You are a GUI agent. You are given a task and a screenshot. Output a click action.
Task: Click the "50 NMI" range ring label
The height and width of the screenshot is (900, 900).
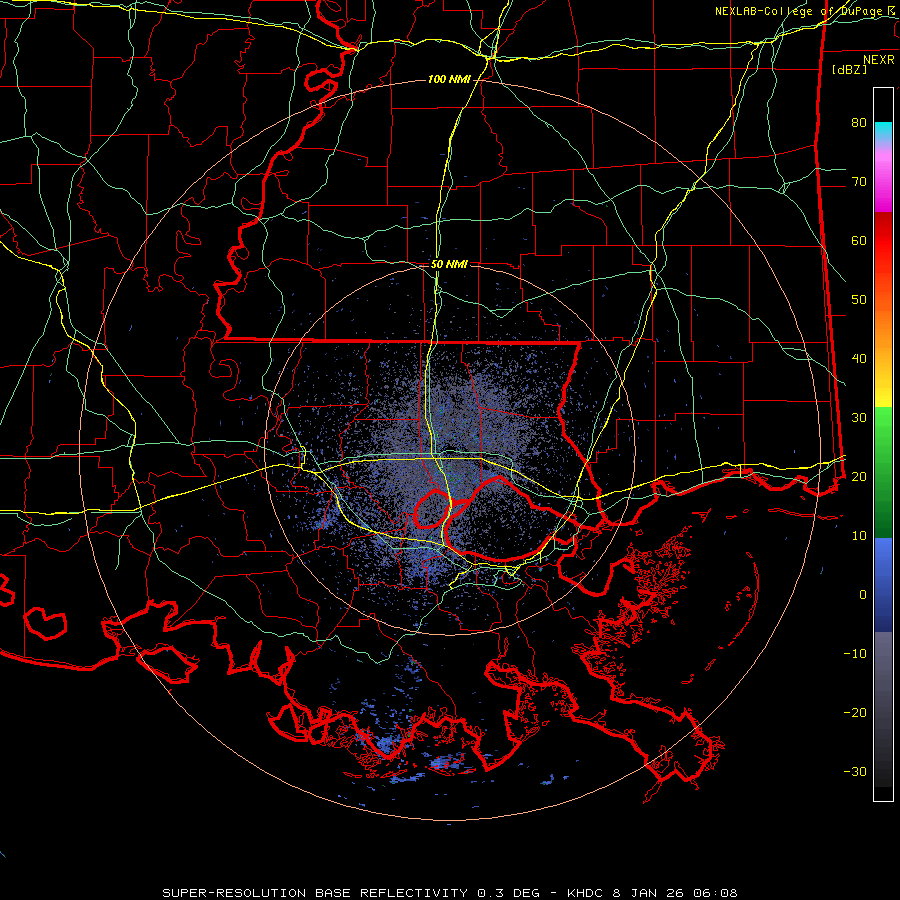[449, 265]
